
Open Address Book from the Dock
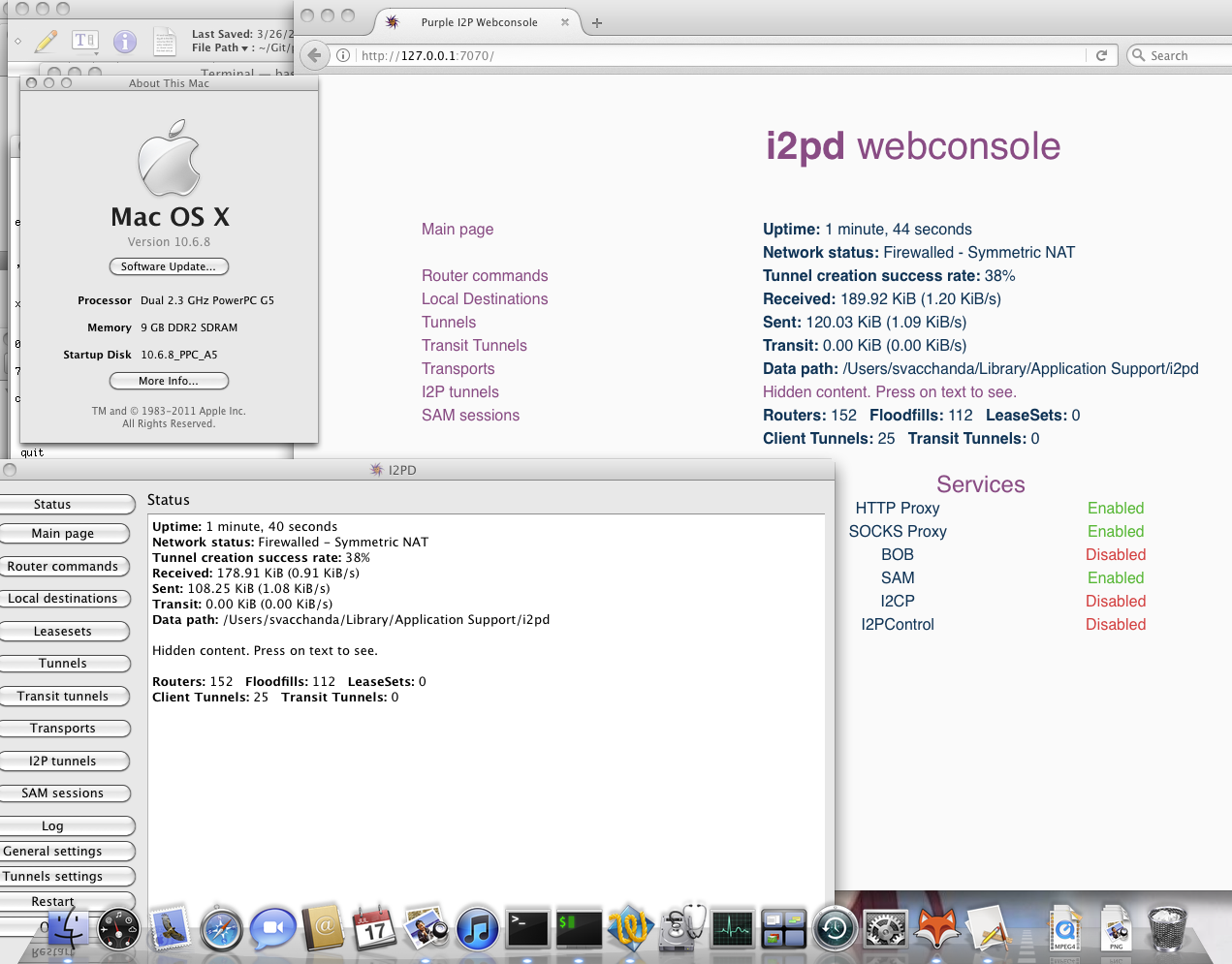[x=324, y=928]
